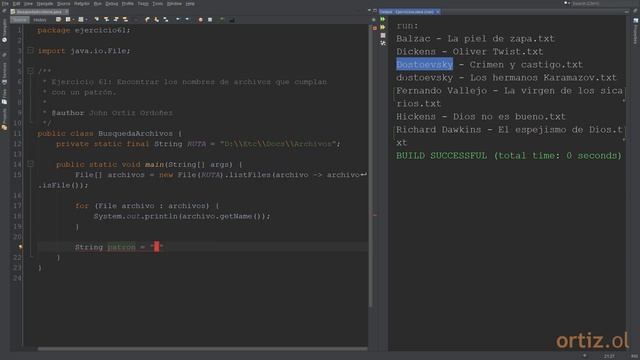The width and height of the screenshot is (640, 360).
Task: Click red error stripe mark beside editor
Action: tap(375, 216)
